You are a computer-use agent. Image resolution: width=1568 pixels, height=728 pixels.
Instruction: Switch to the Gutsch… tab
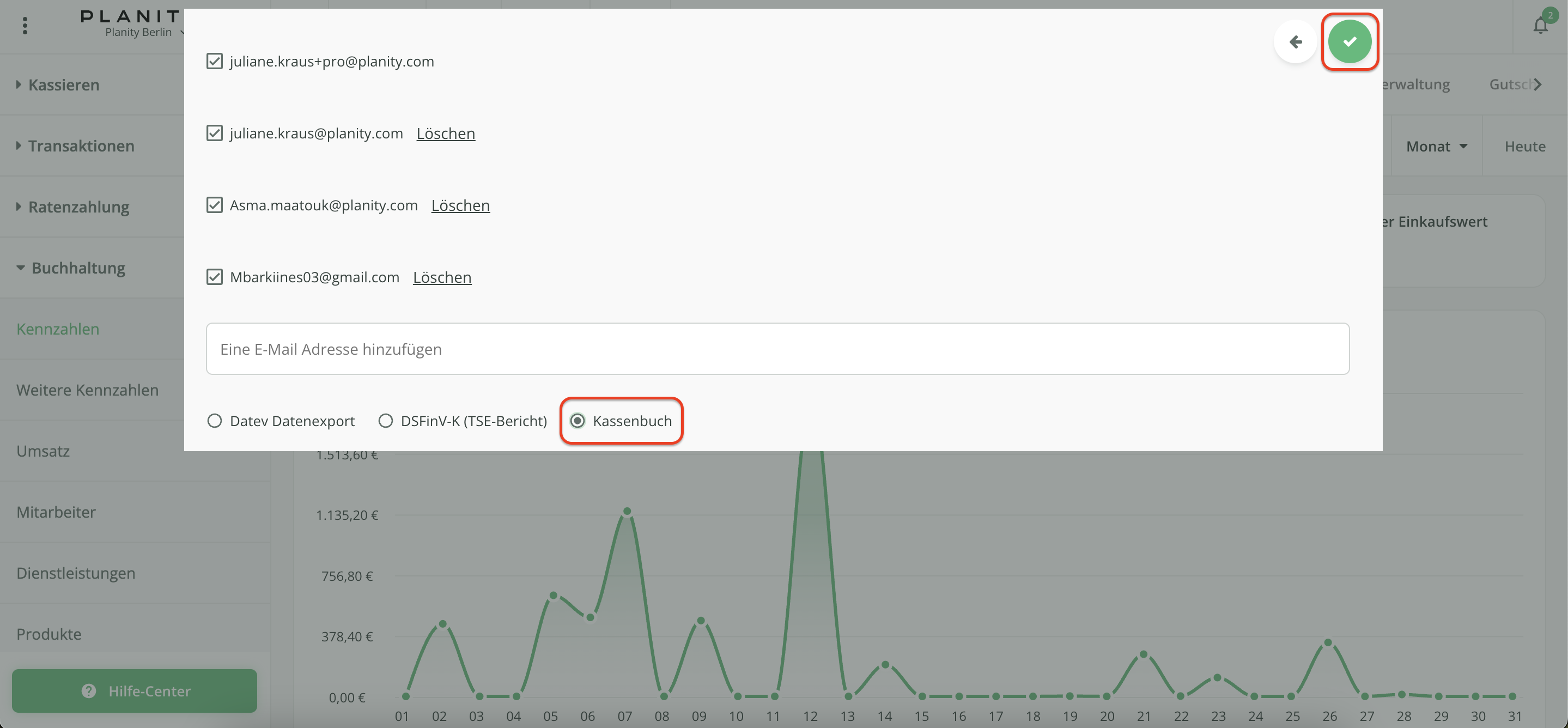(1511, 84)
